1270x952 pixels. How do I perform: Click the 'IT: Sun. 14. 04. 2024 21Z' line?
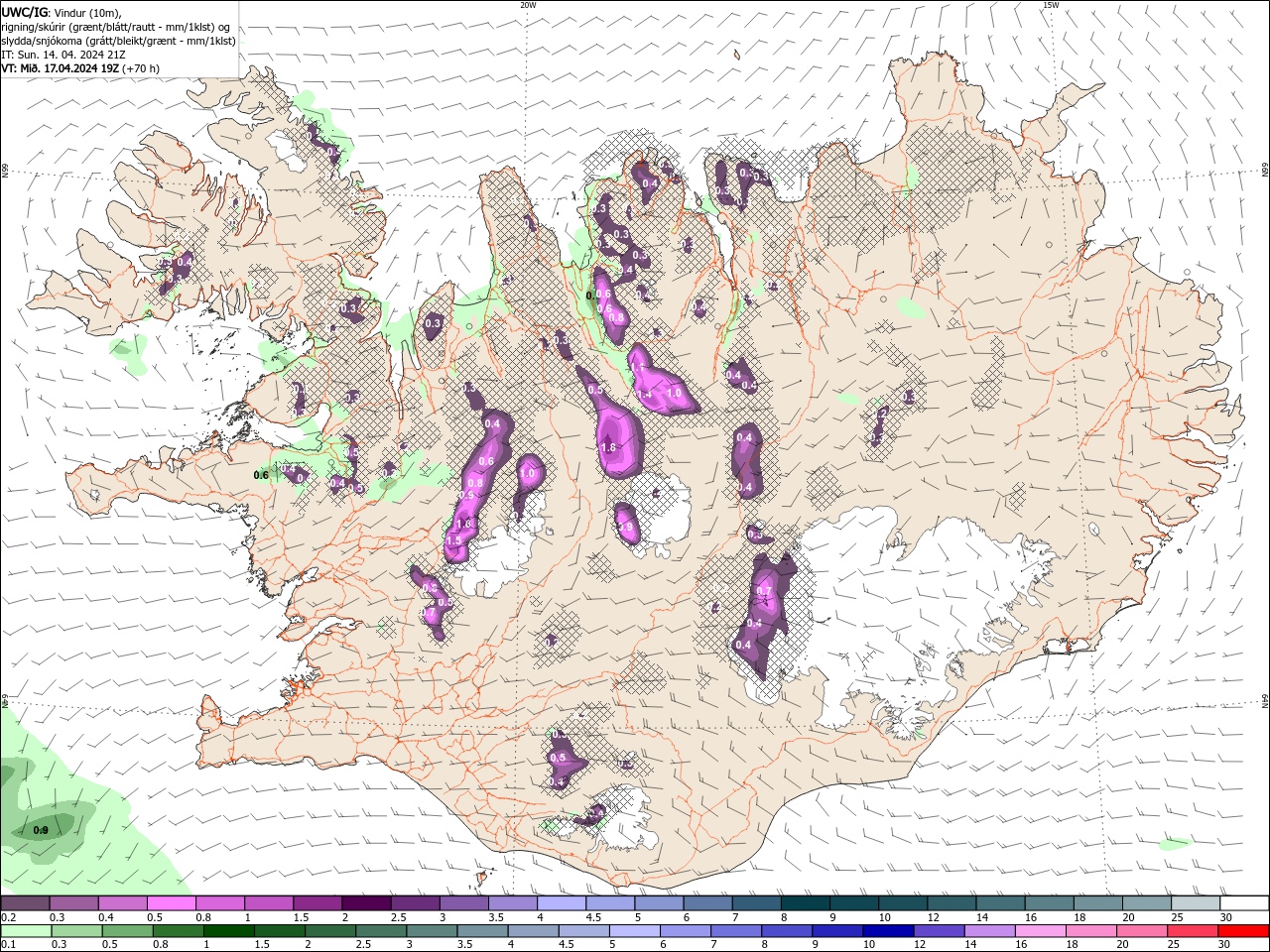click(x=63, y=55)
